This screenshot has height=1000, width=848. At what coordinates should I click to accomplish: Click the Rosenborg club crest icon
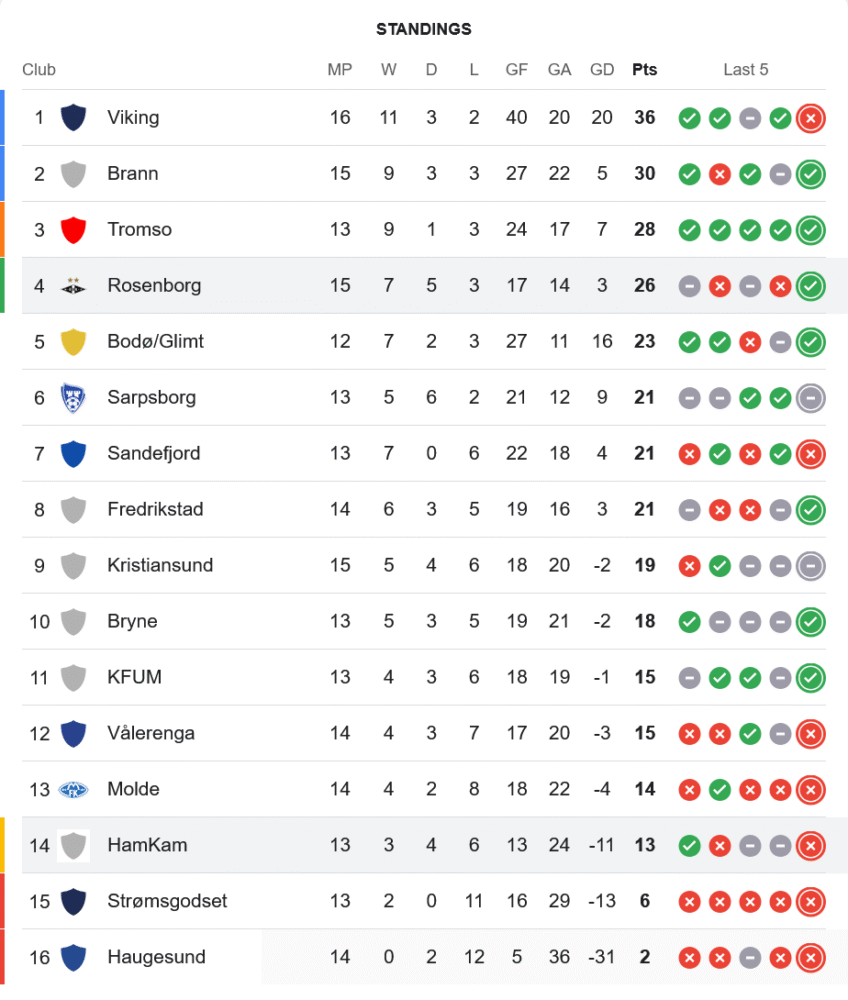point(72,286)
